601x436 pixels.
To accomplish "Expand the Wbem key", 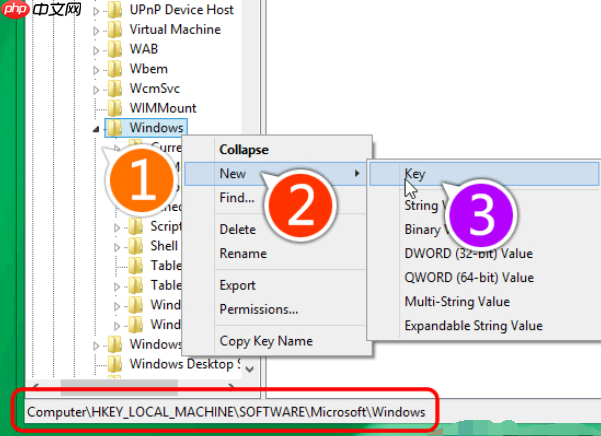I will [x=96, y=70].
